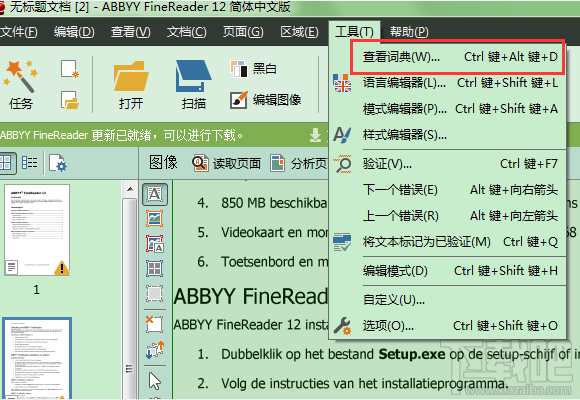This screenshot has height=400, width=580.
Task: Click 编辑图像 (Edit Image) button
Action: click(265, 100)
